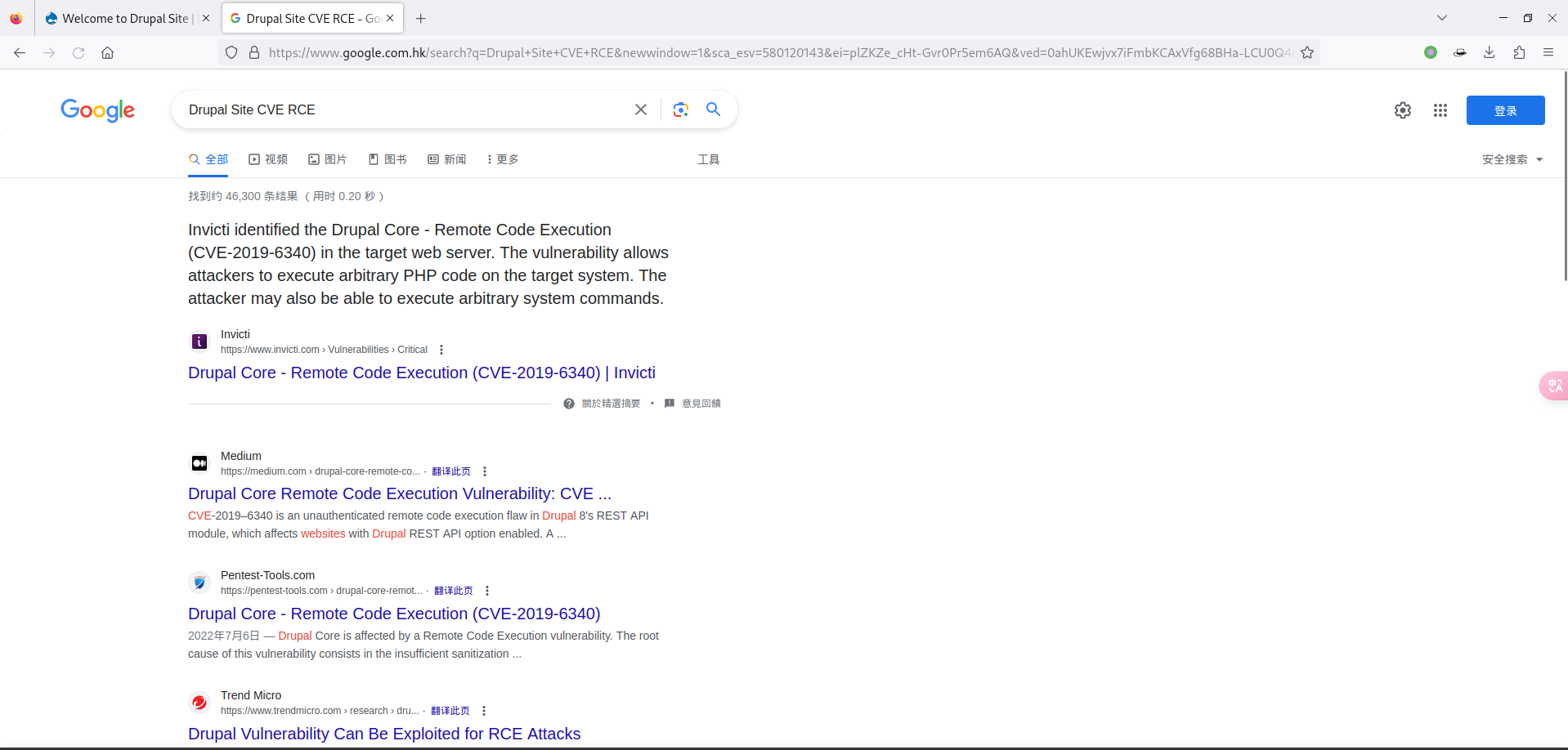View site security padlock information

(254, 52)
